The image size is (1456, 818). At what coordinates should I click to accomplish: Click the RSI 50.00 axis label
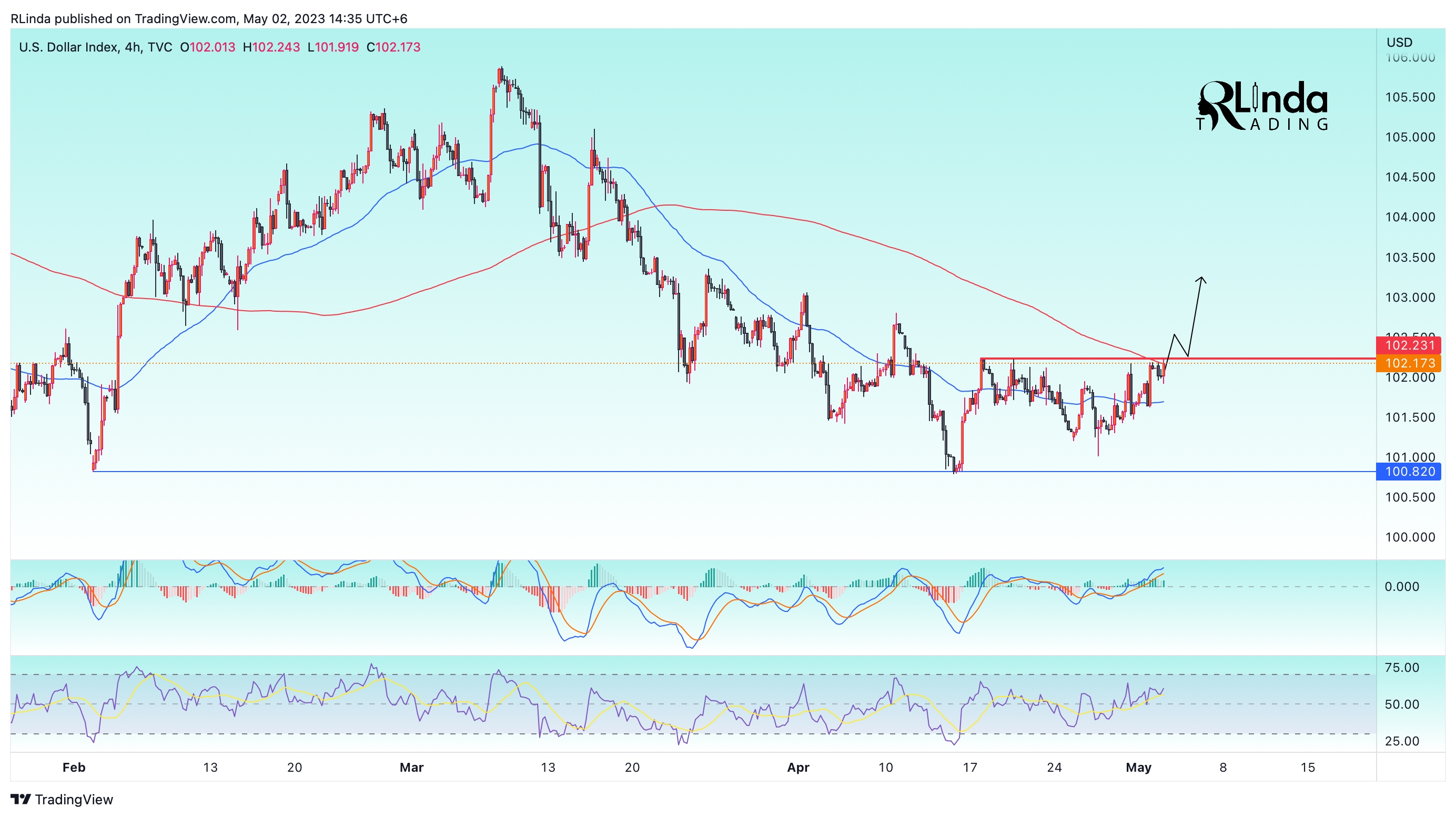(1402, 704)
